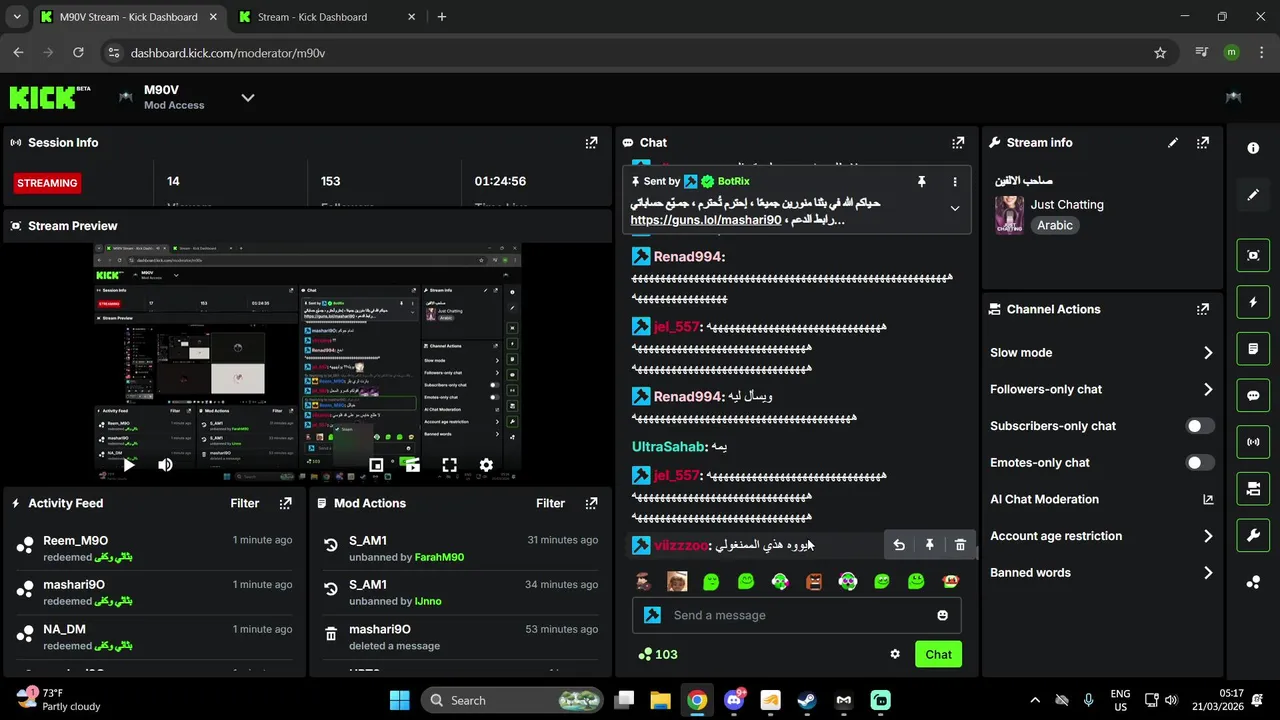Open the pinned message three-dot menu

click(955, 181)
